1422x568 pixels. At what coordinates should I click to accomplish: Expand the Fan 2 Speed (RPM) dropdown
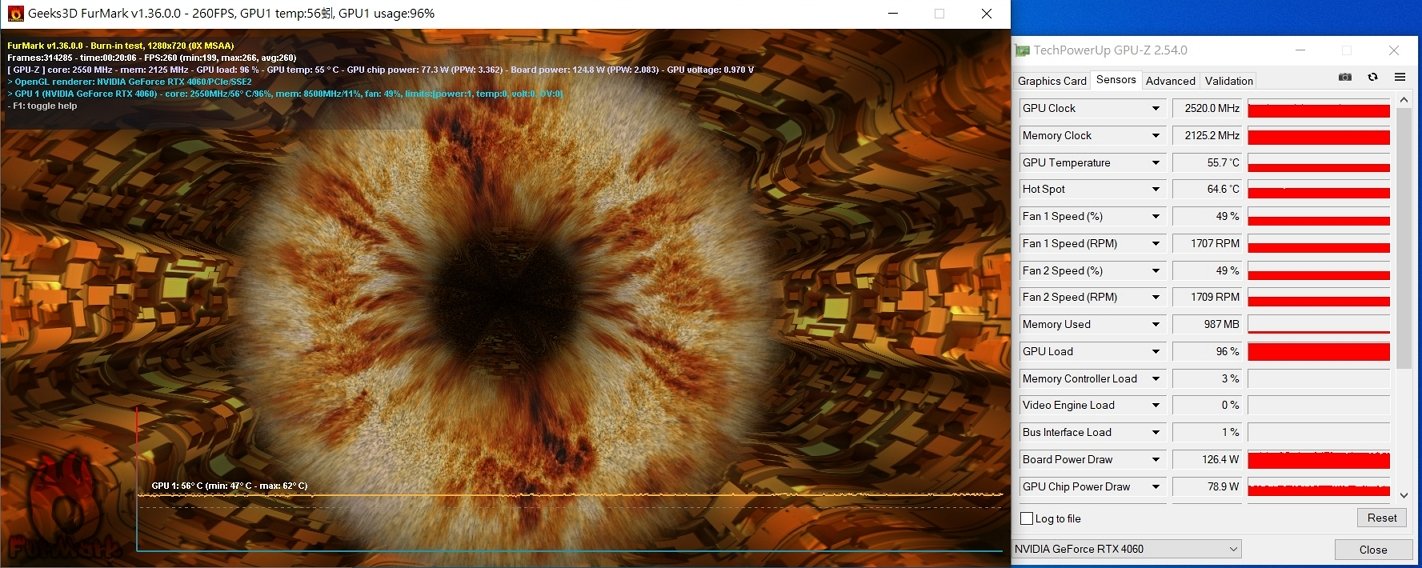tap(1156, 297)
